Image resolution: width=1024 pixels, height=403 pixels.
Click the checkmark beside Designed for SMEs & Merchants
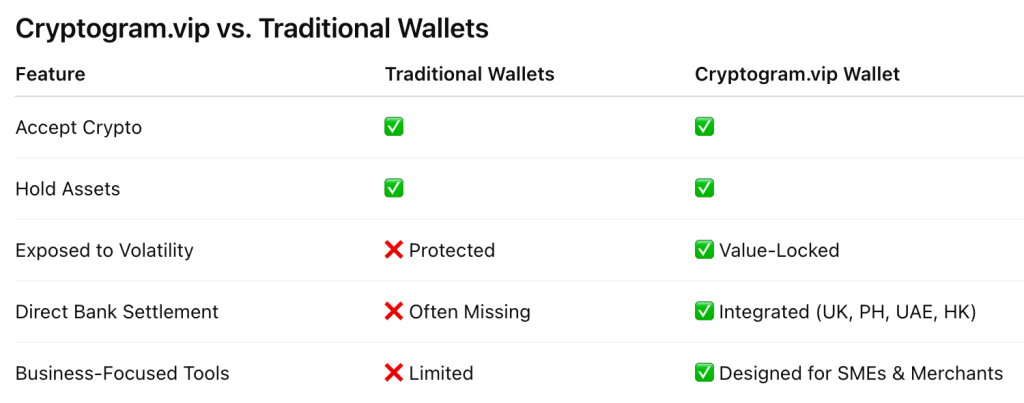click(704, 373)
